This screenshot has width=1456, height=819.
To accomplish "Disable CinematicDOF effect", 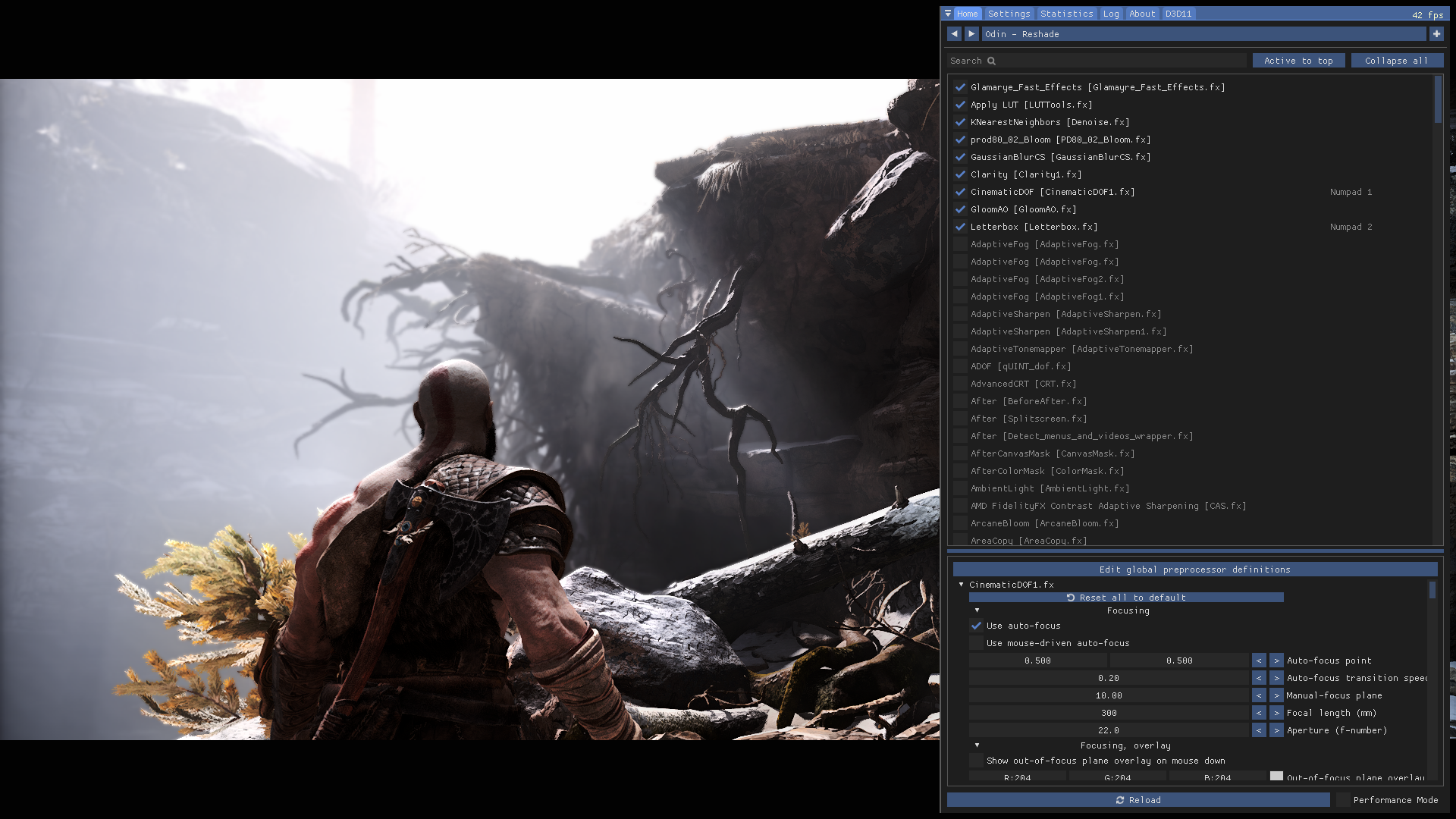I will (x=960, y=192).
